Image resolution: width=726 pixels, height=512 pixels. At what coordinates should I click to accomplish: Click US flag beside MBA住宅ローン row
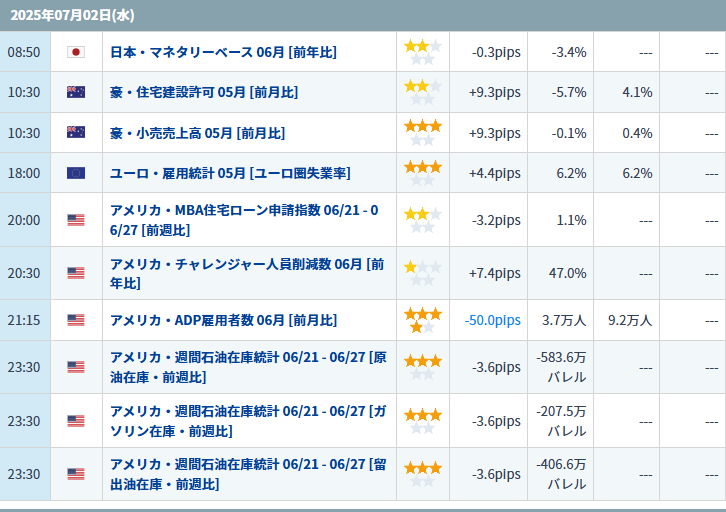[76, 220]
